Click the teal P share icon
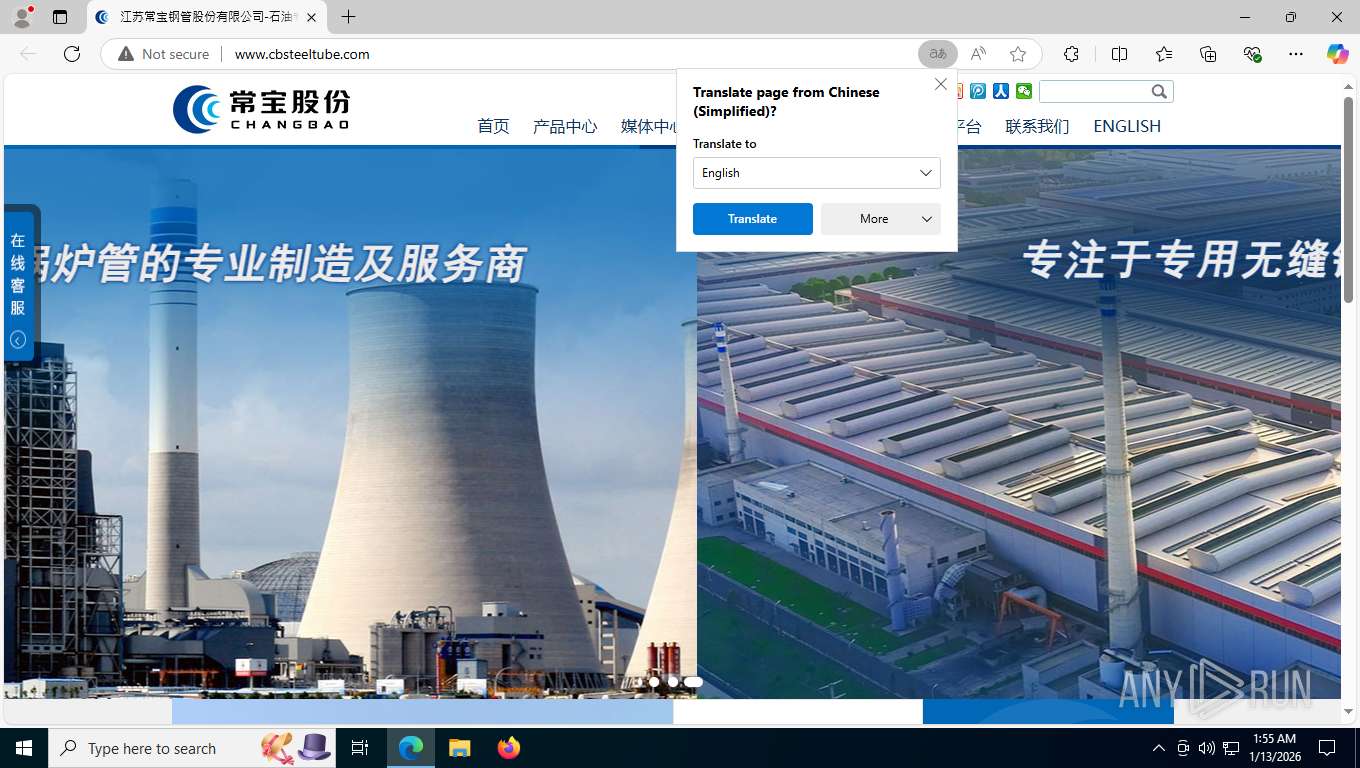This screenshot has height=768, width=1360. click(x=978, y=91)
